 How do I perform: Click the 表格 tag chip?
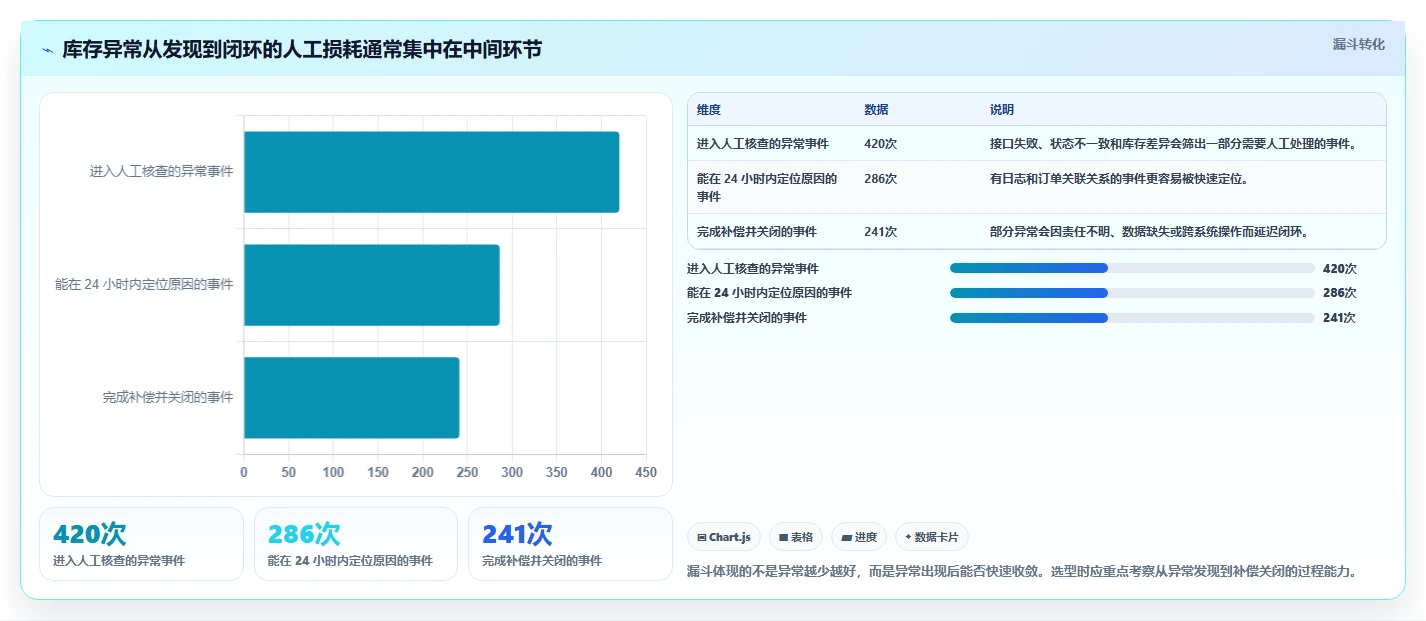(796, 537)
